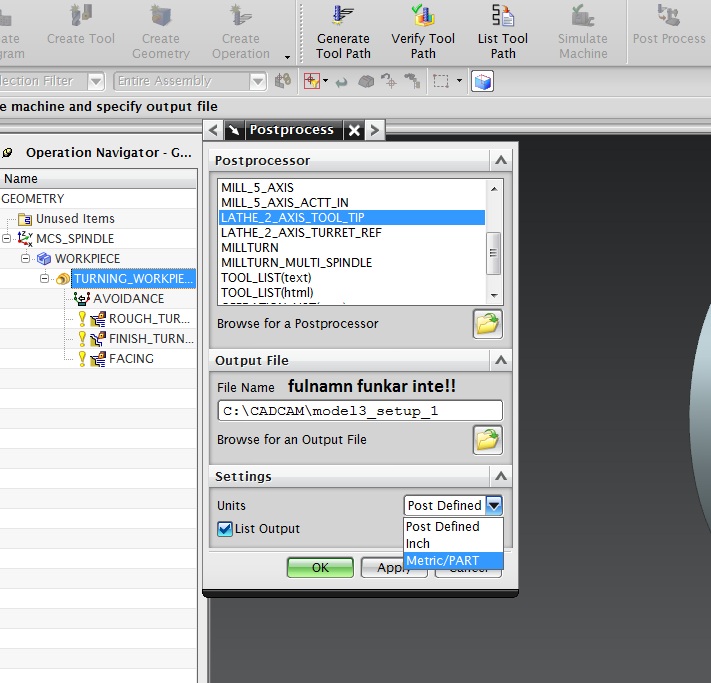Click the postprocessor list scroll down arrow
Screen dimensions: 711x683
[494, 296]
